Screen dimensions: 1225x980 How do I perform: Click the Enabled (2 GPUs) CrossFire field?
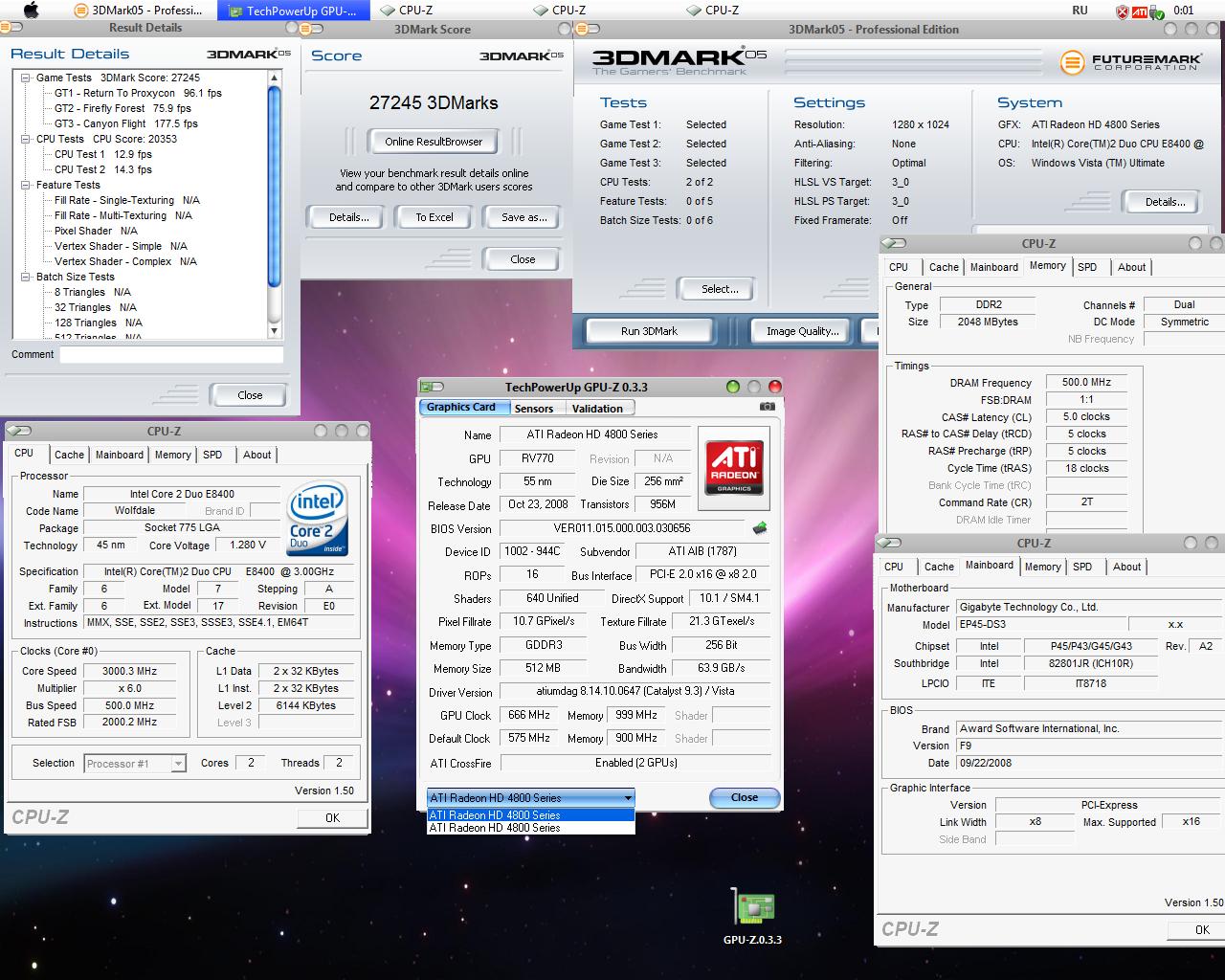[635, 763]
